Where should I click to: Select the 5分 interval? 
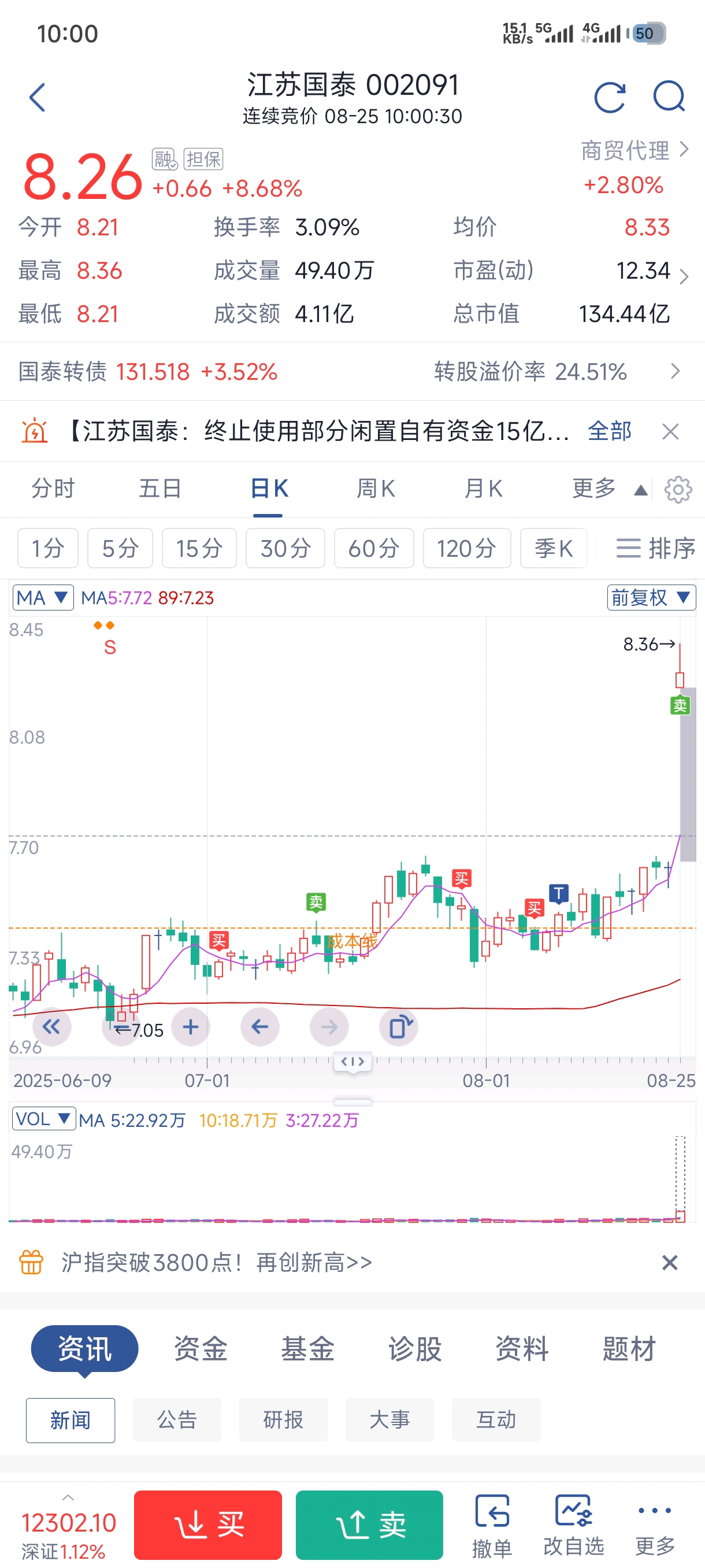click(120, 549)
